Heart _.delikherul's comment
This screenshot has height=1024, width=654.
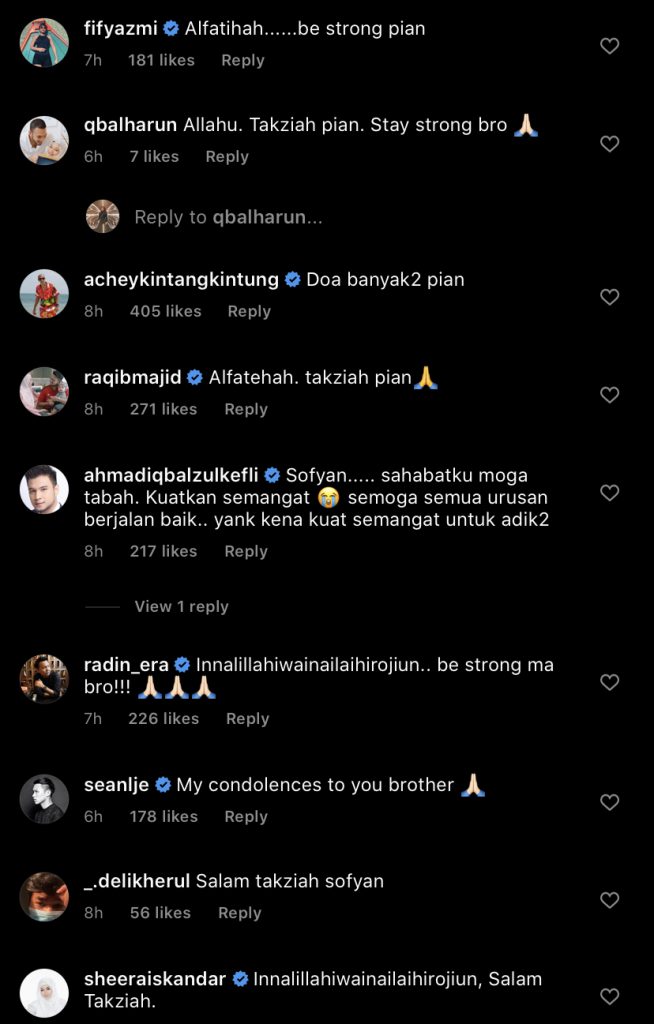(x=609, y=900)
